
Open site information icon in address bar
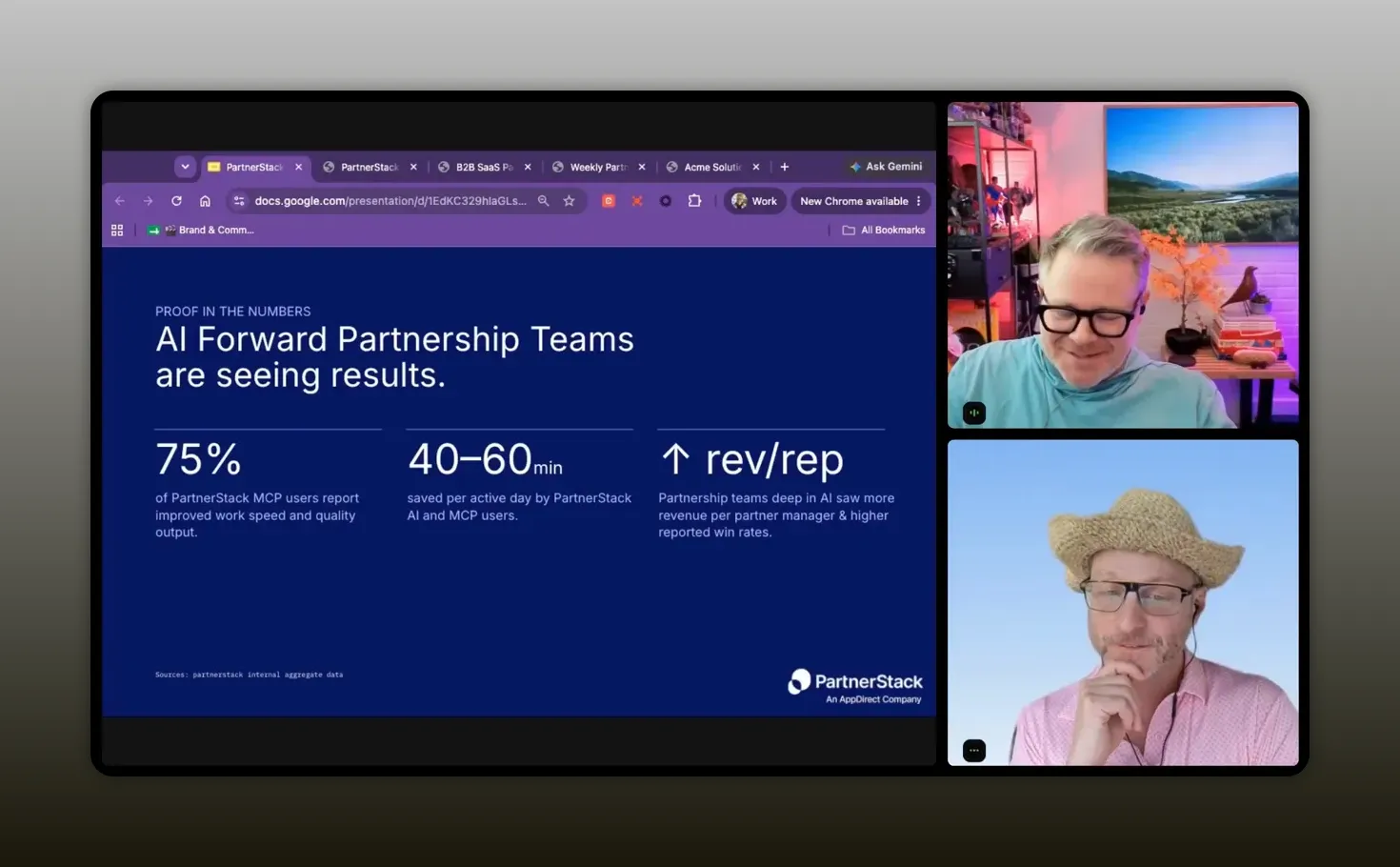pyautogui.click(x=239, y=201)
